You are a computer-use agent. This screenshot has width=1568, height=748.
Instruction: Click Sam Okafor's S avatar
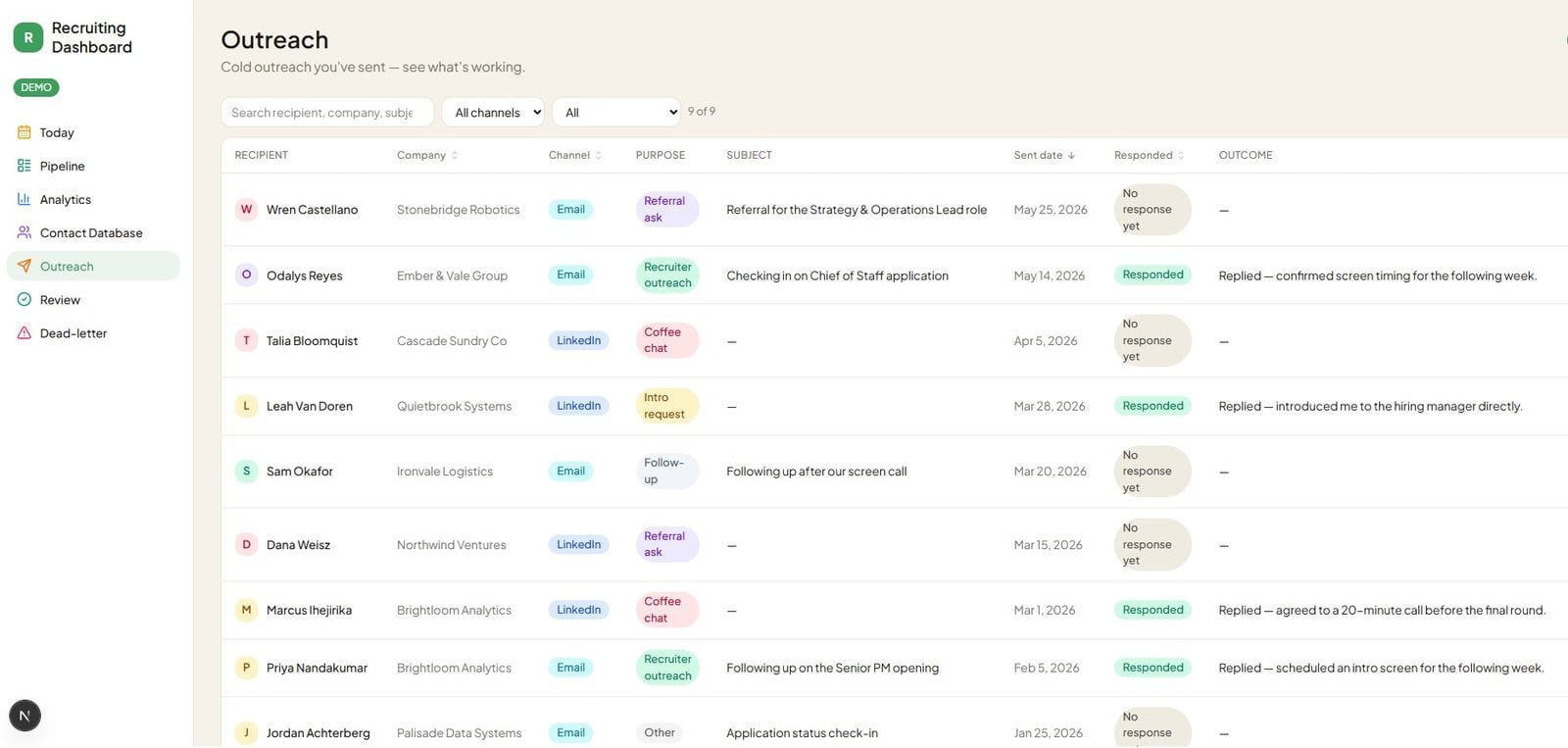click(x=246, y=471)
